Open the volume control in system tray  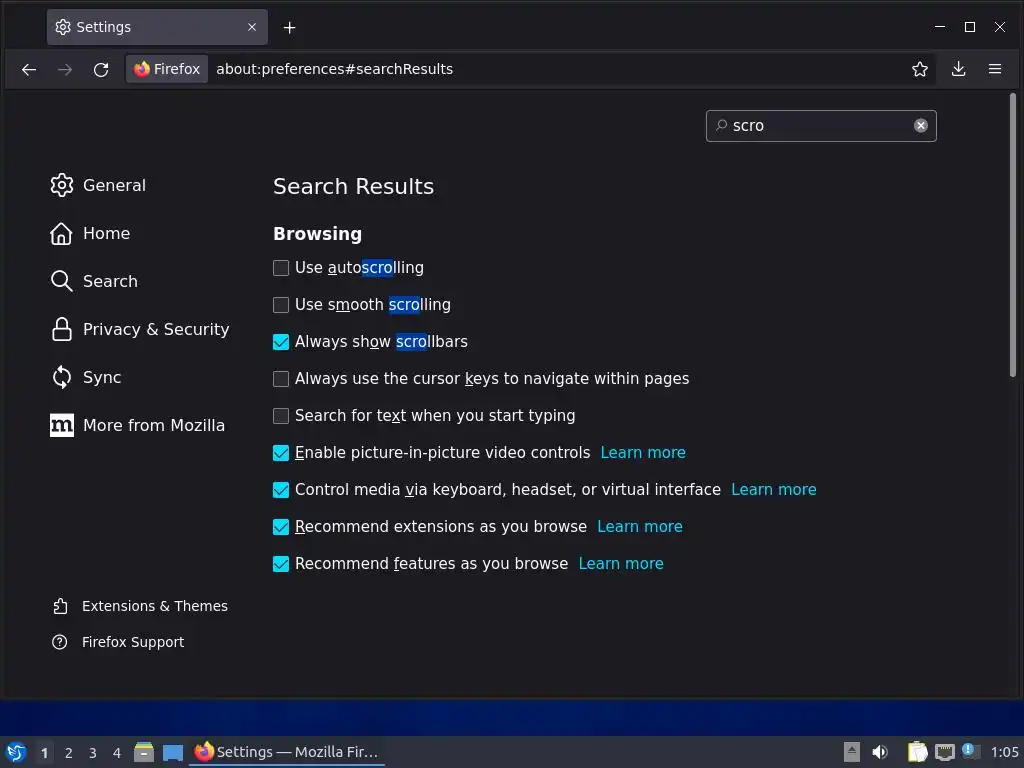click(x=880, y=752)
